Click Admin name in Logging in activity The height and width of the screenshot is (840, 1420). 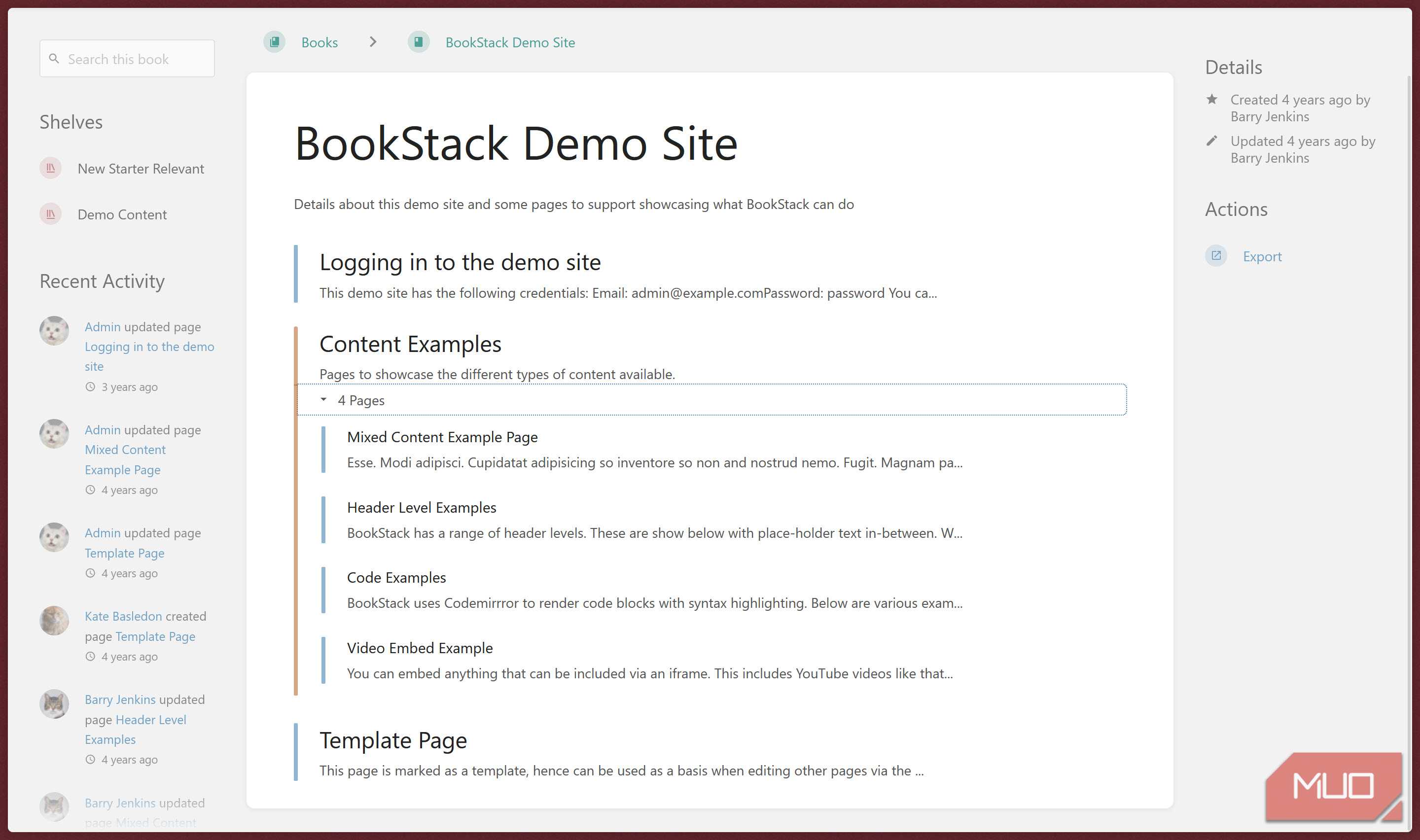pos(103,327)
